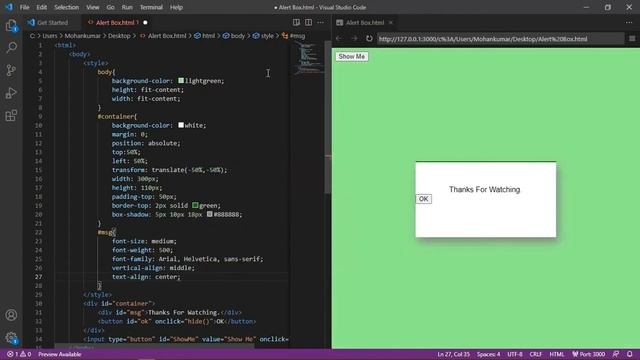Open the Terminal menu
The width and height of the screenshot is (640, 360).
tap(151, 7)
